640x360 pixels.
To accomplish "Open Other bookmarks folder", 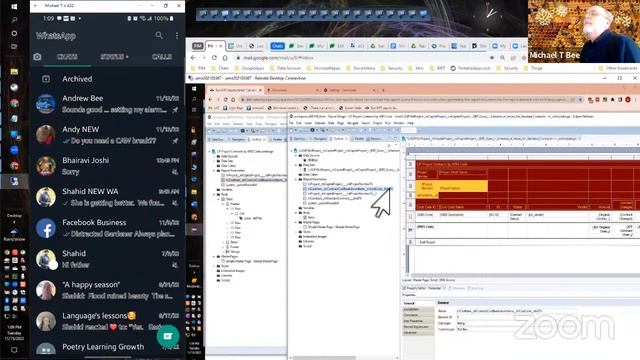I will tap(618, 68).
